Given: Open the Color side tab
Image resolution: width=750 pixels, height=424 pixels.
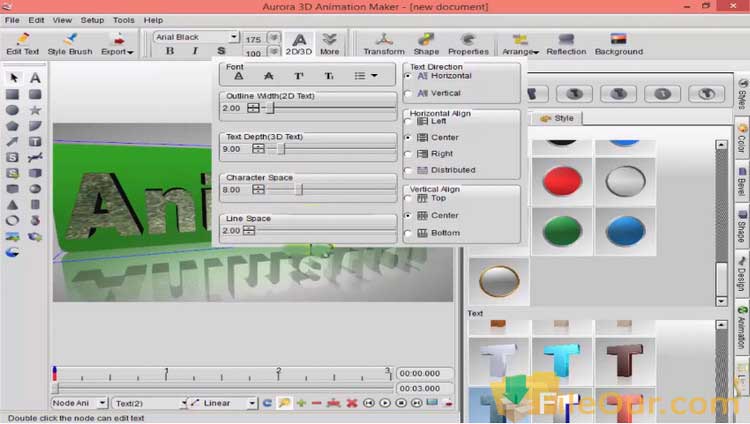Looking at the screenshot, I should [x=742, y=139].
